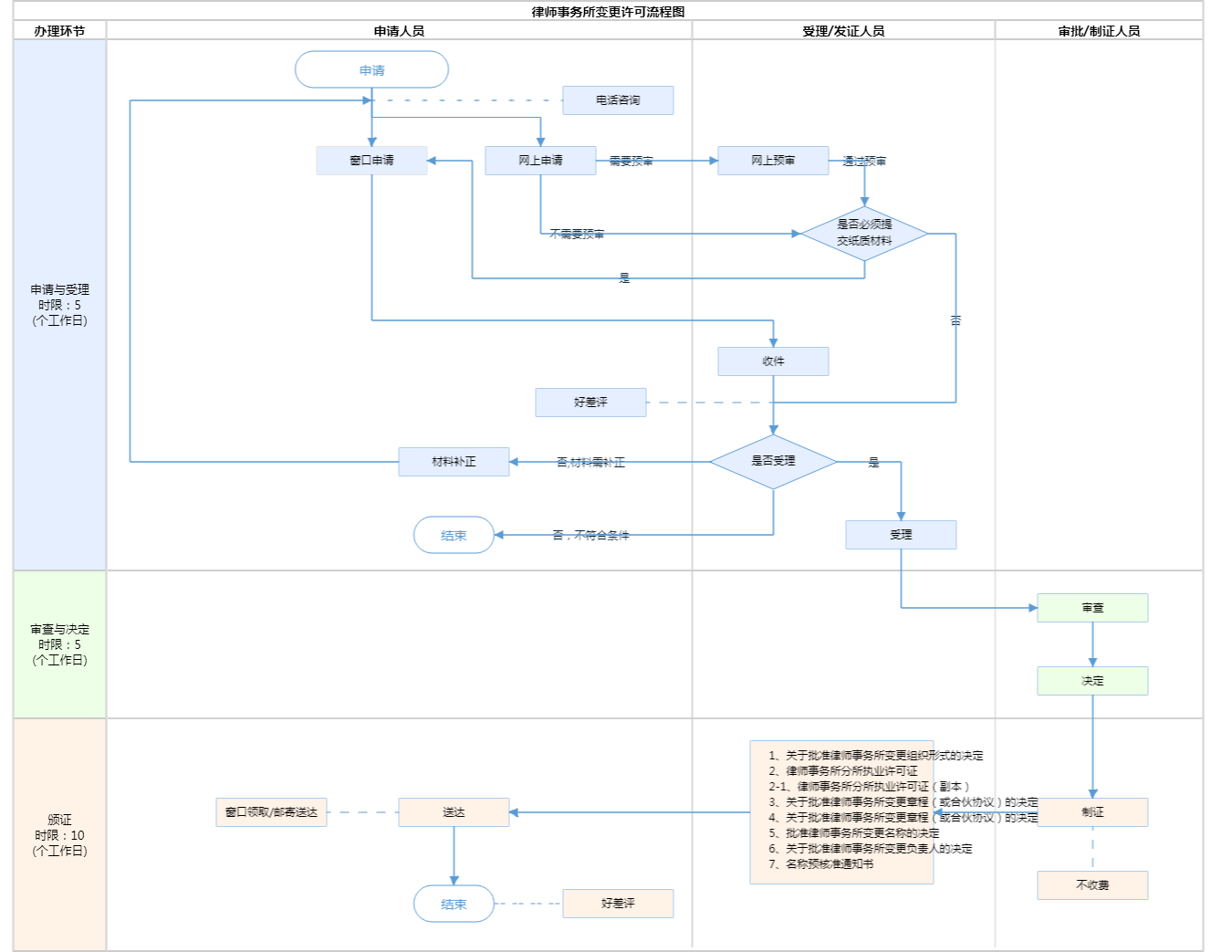Screen dimensions: 1232x952
Task: Click the 申请 start node
Action: coord(371,70)
